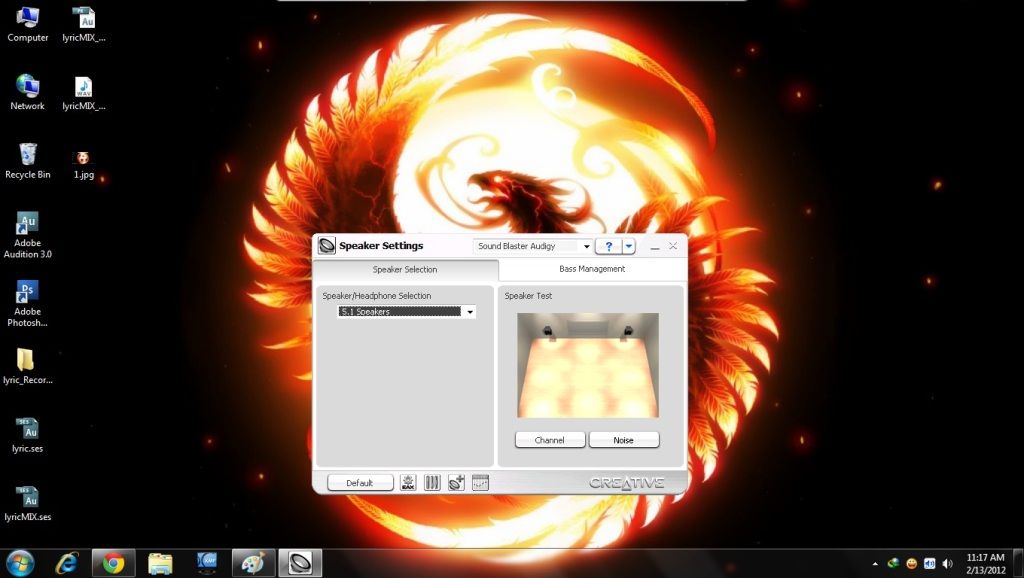1024x578 pixels.
Task: Switch to the Speaker Selection tab
Action: [x=406, y=270]
